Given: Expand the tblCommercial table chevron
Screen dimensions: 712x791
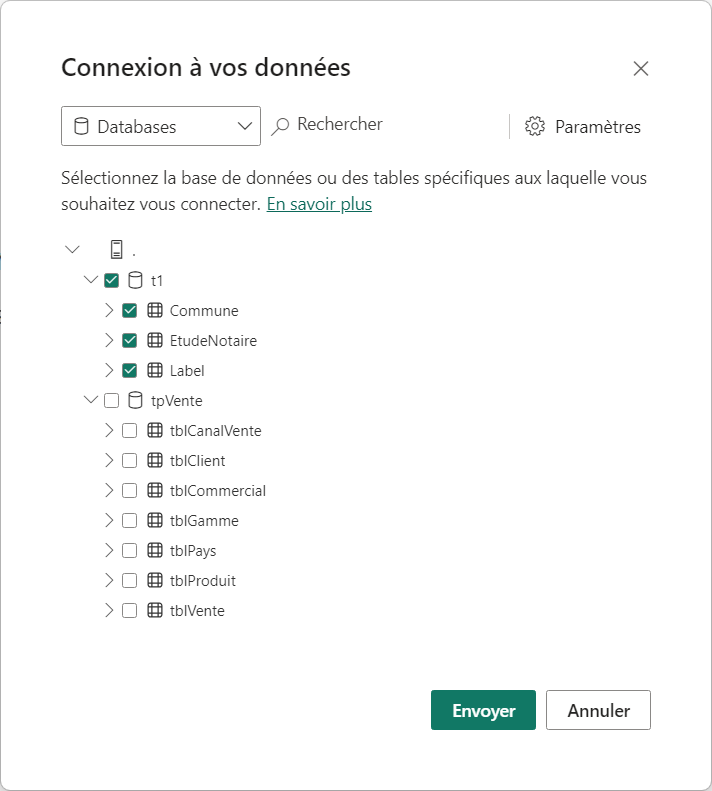Looking at the screenshot, I should (x=109, y=490).
